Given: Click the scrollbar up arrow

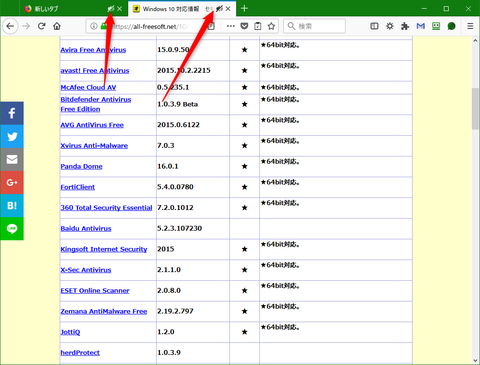Looking at the screenshot, I should coord(475,41).
